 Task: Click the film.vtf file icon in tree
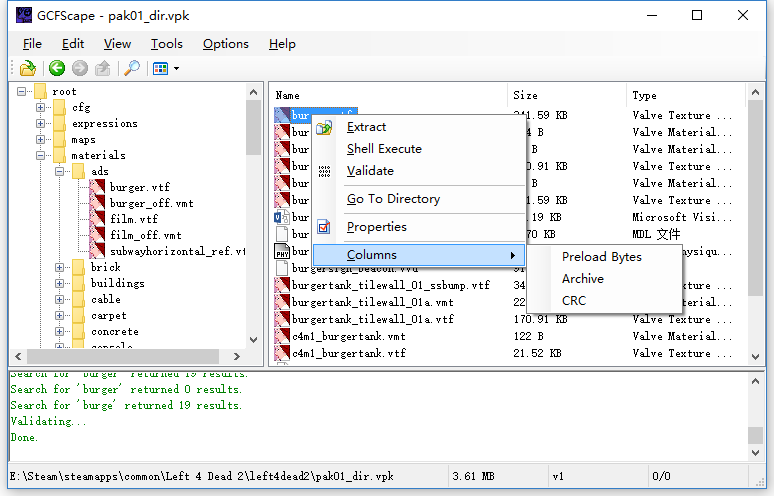[97, 219]
